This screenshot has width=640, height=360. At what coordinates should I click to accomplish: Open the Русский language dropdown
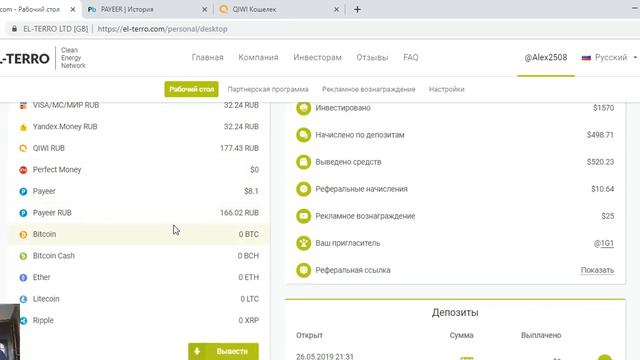coord(610,58)
